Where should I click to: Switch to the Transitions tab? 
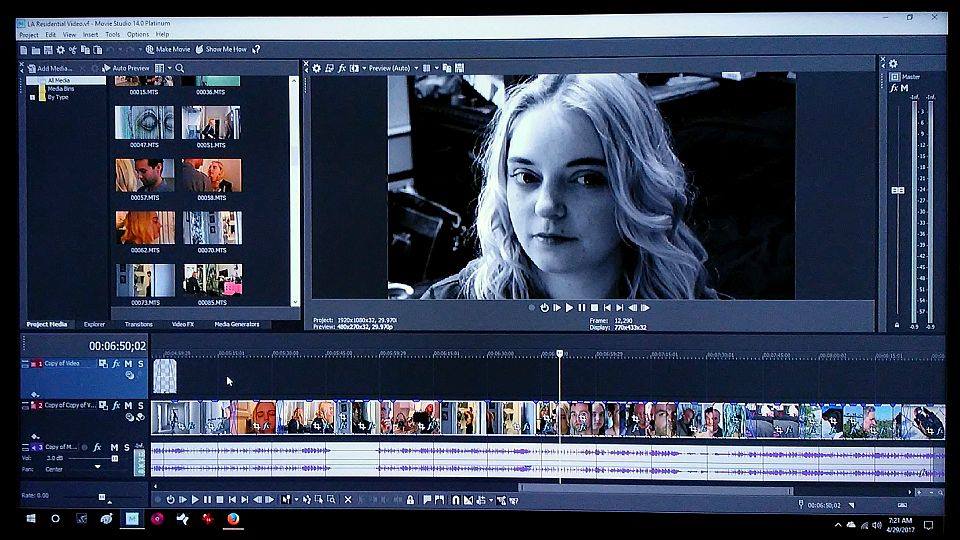(138, 324)
